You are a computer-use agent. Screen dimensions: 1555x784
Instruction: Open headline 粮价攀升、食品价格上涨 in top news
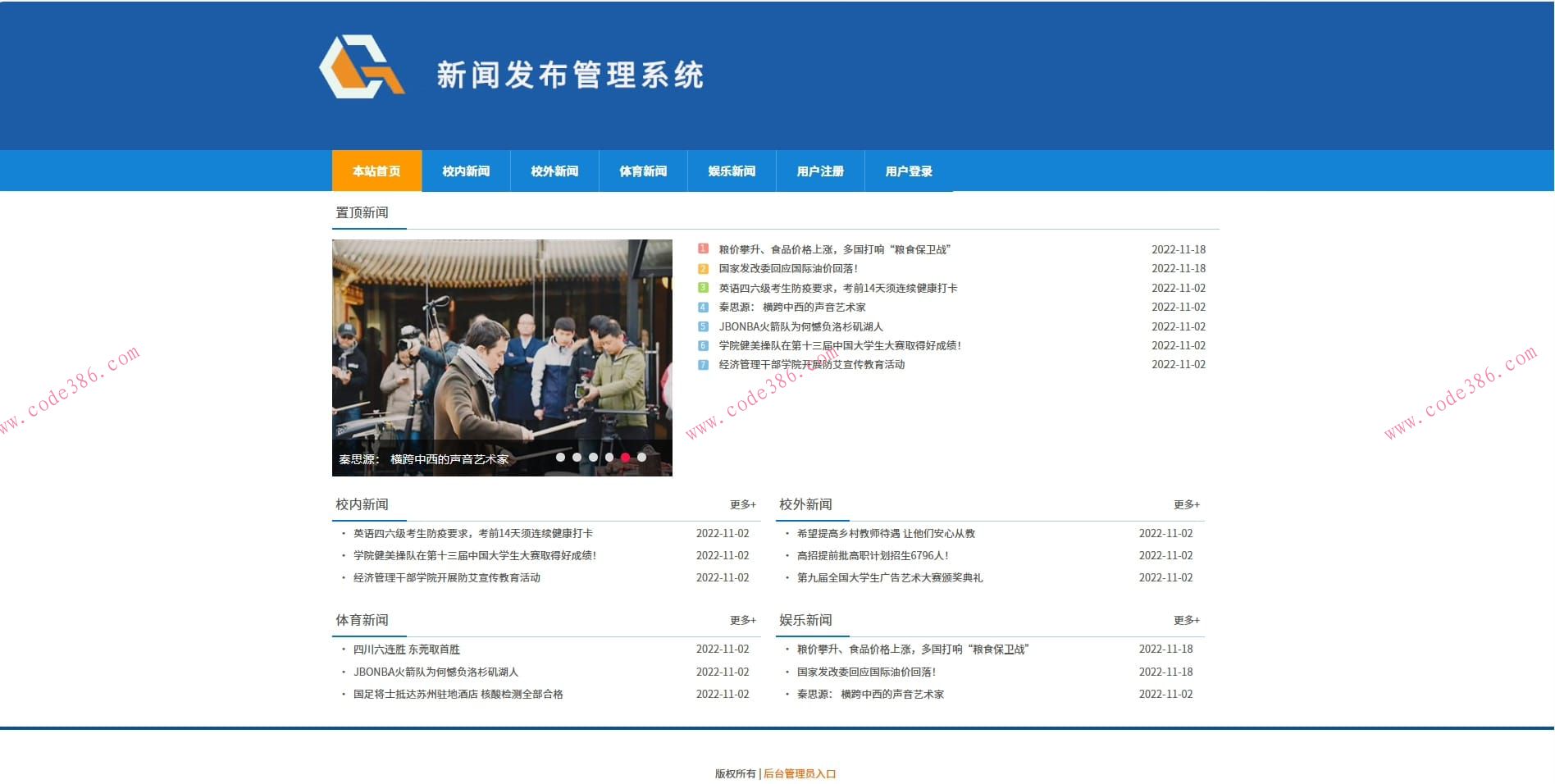834,249
